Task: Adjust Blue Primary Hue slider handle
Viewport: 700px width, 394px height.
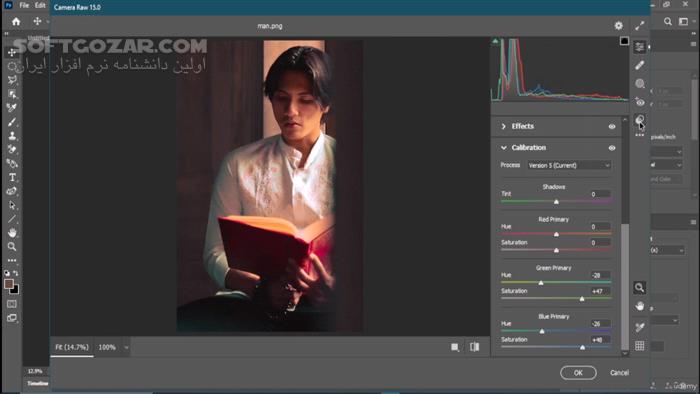Action: coord(542,332)
